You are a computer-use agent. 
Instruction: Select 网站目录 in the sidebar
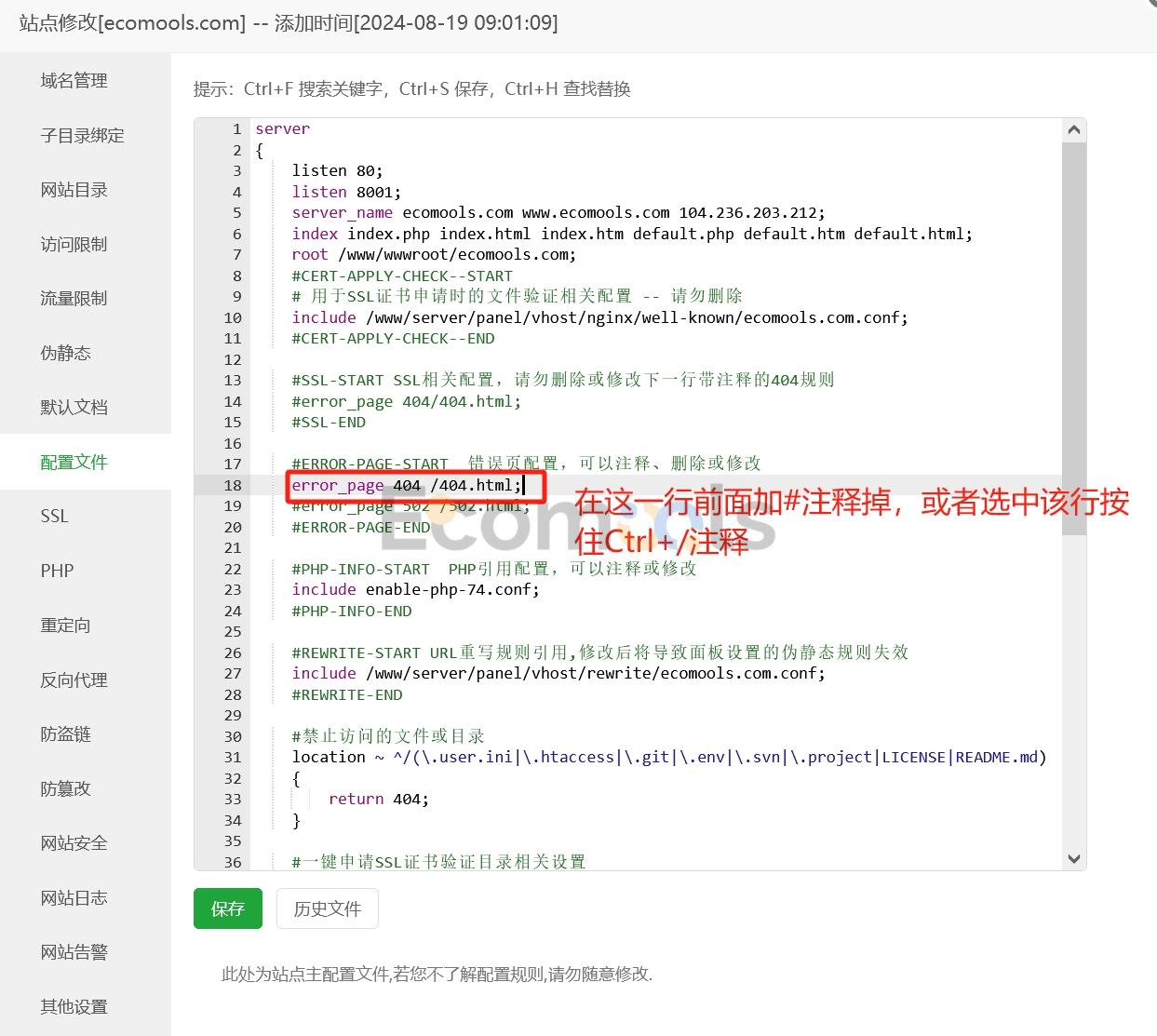point(74,190)
